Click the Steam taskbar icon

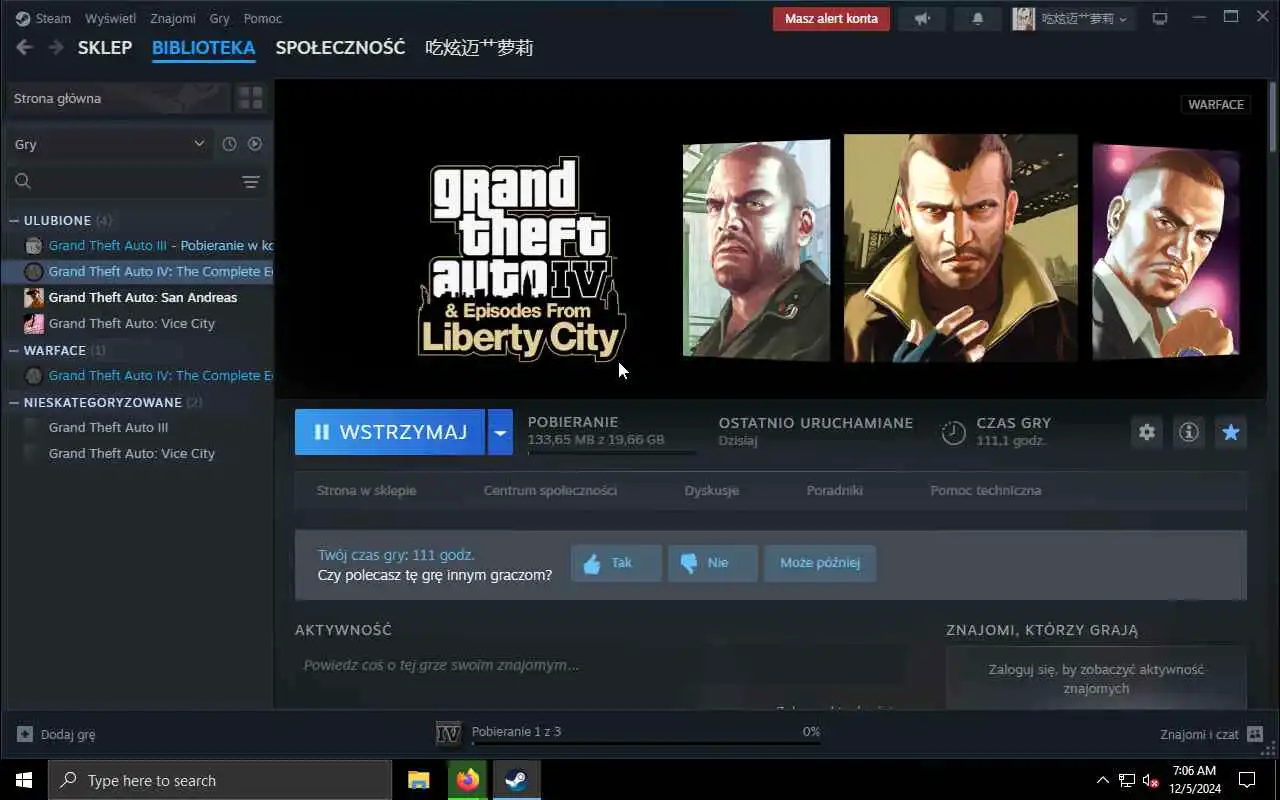pyautogui.click(x=516, y=780)
